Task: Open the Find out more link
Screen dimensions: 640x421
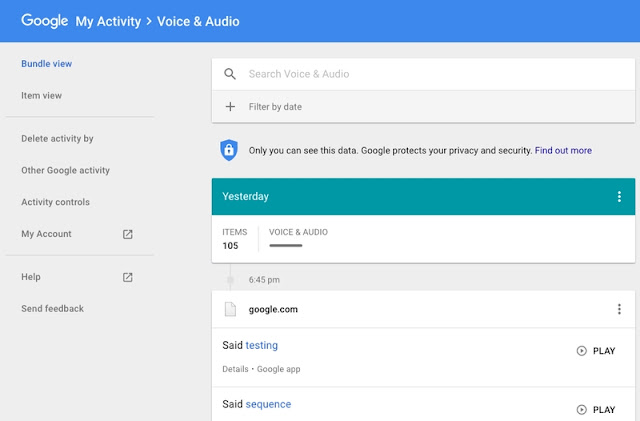Action: pos(563,150)
